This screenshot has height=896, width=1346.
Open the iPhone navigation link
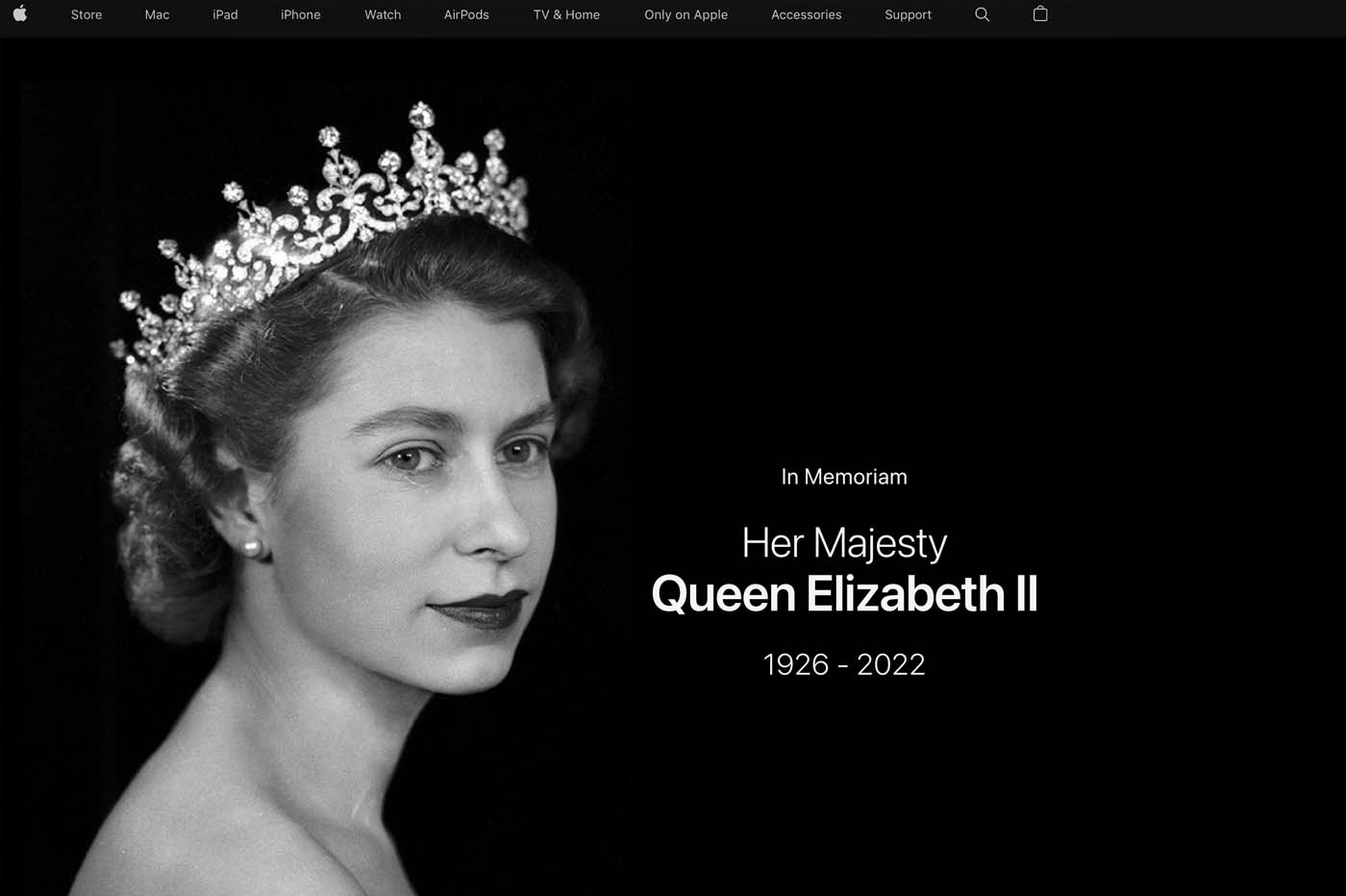tap(301, 14)
